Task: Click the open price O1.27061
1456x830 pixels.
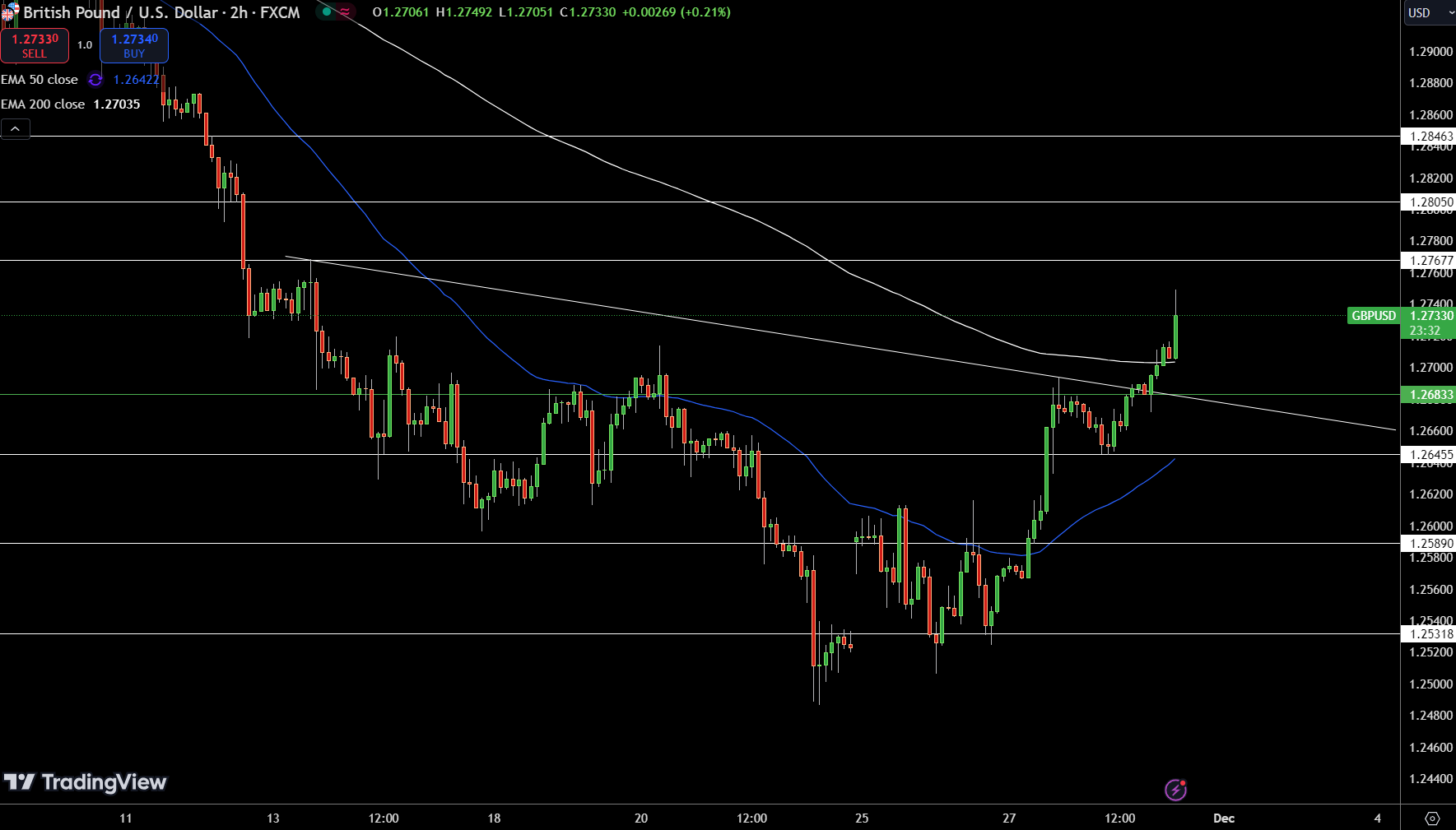Action: [401, 12]
